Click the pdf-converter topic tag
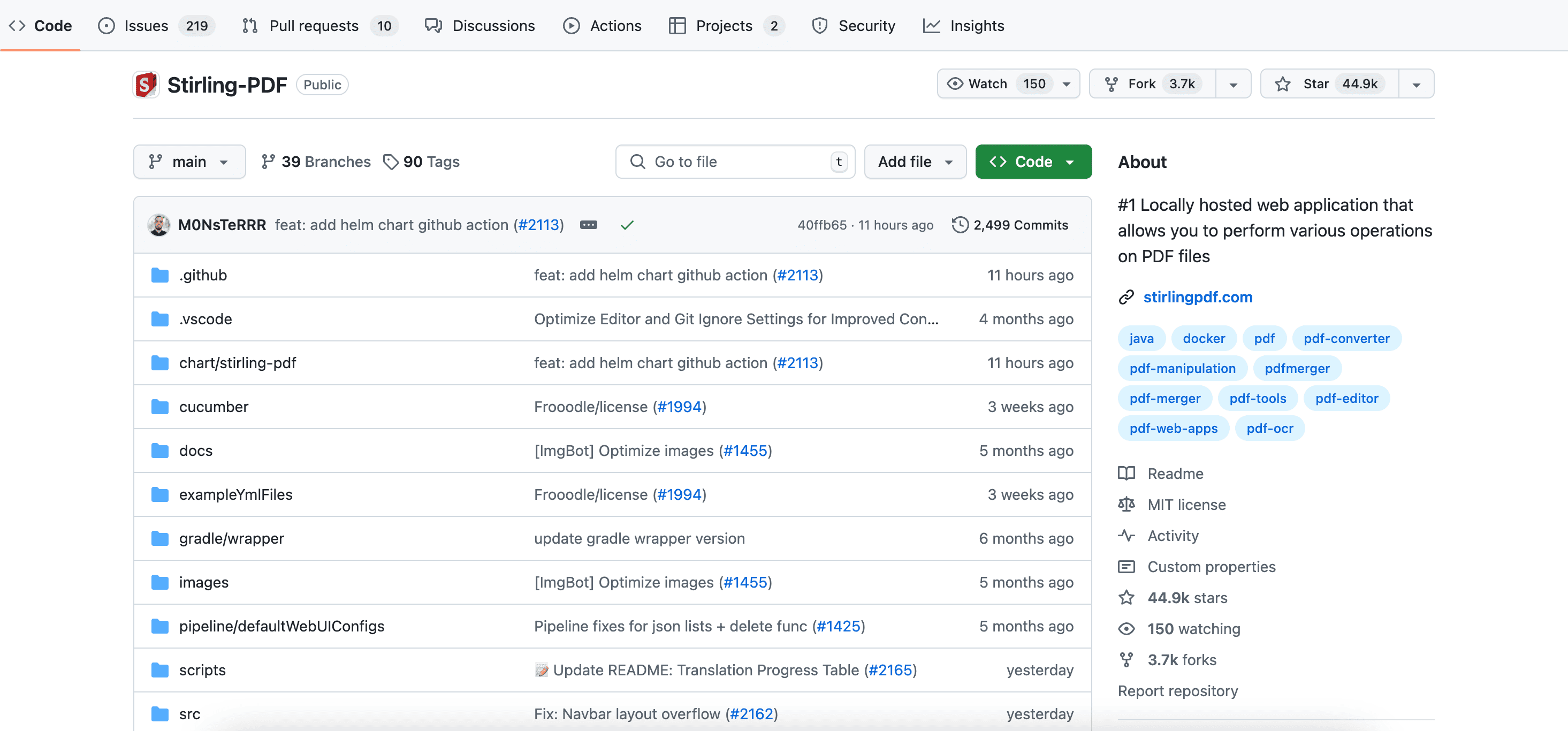Image resolution: width=1568 pixels, height=731 pixels. click(1346, 338)
